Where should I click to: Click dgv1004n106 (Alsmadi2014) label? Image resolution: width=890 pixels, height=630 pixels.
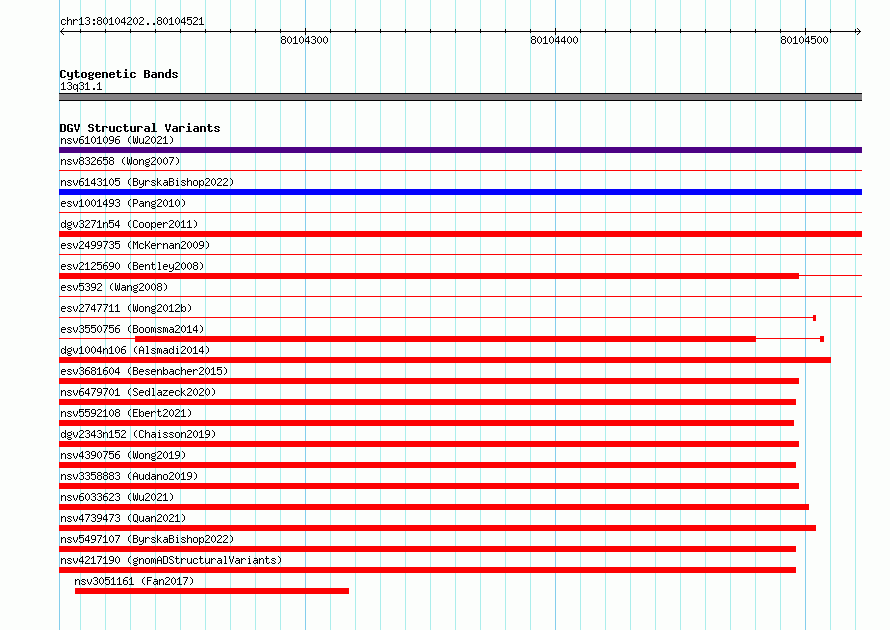[x=135, y=350]
